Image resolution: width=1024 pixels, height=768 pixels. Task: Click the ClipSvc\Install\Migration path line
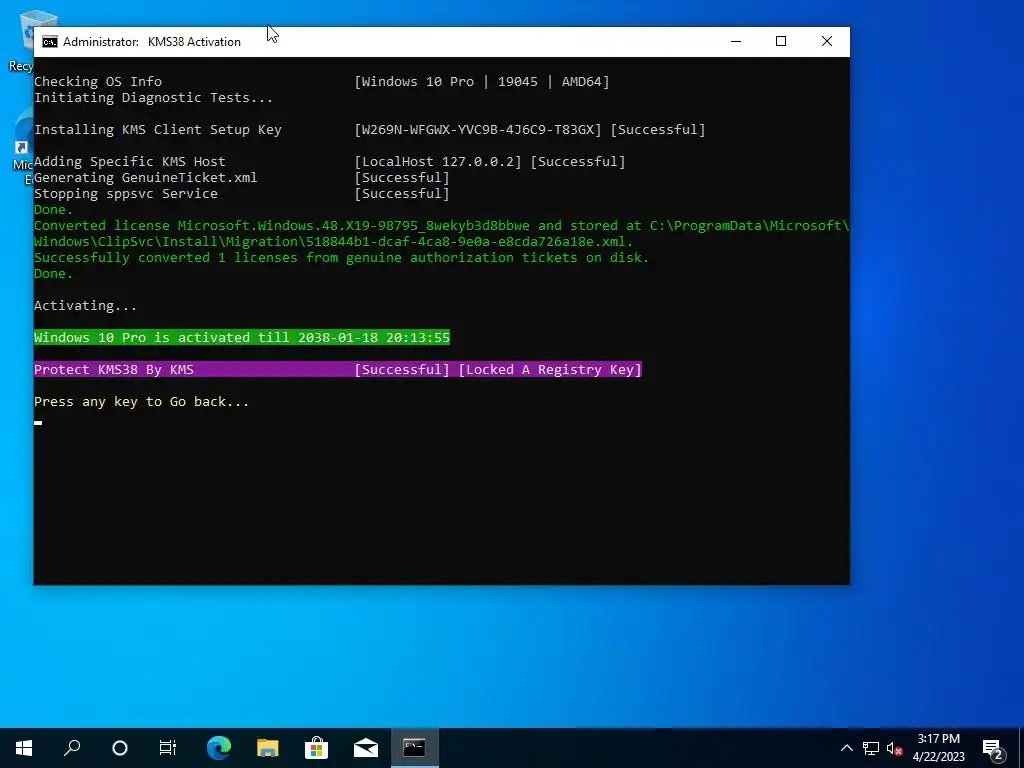[x=333, y=242]
